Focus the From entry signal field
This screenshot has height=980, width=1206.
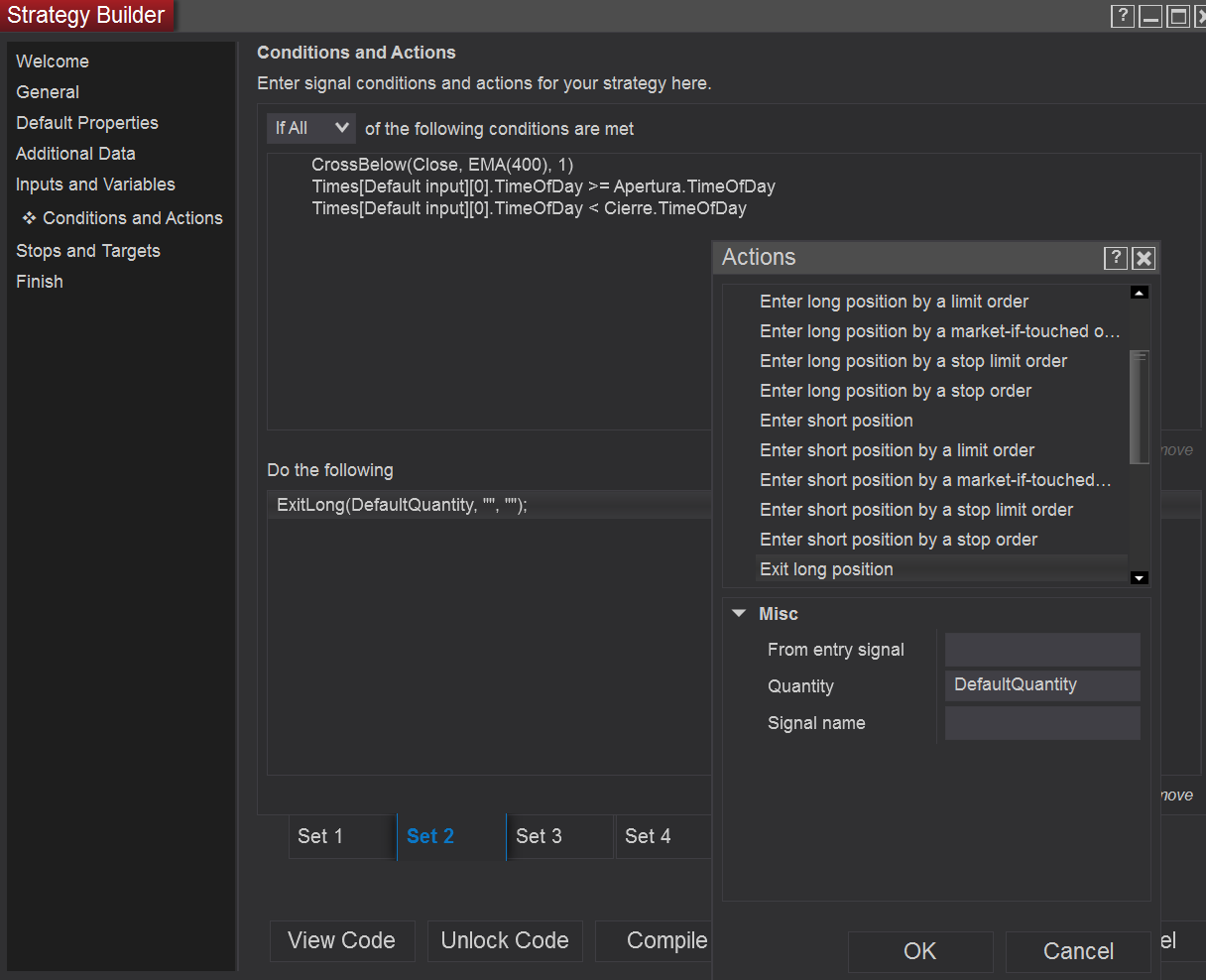coord(1042,650)
